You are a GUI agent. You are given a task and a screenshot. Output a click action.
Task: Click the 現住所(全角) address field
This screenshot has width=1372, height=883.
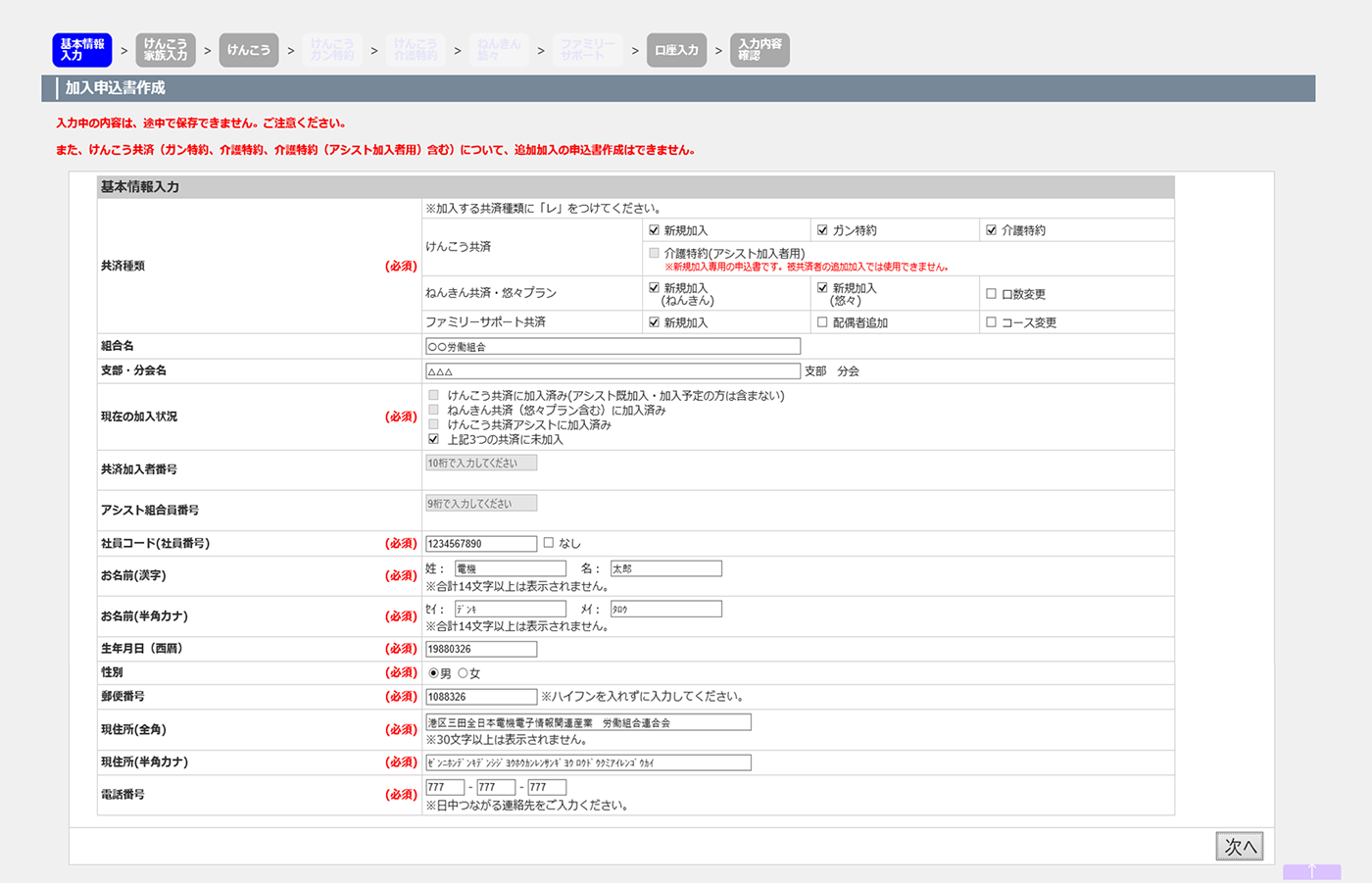pos(588,722)
